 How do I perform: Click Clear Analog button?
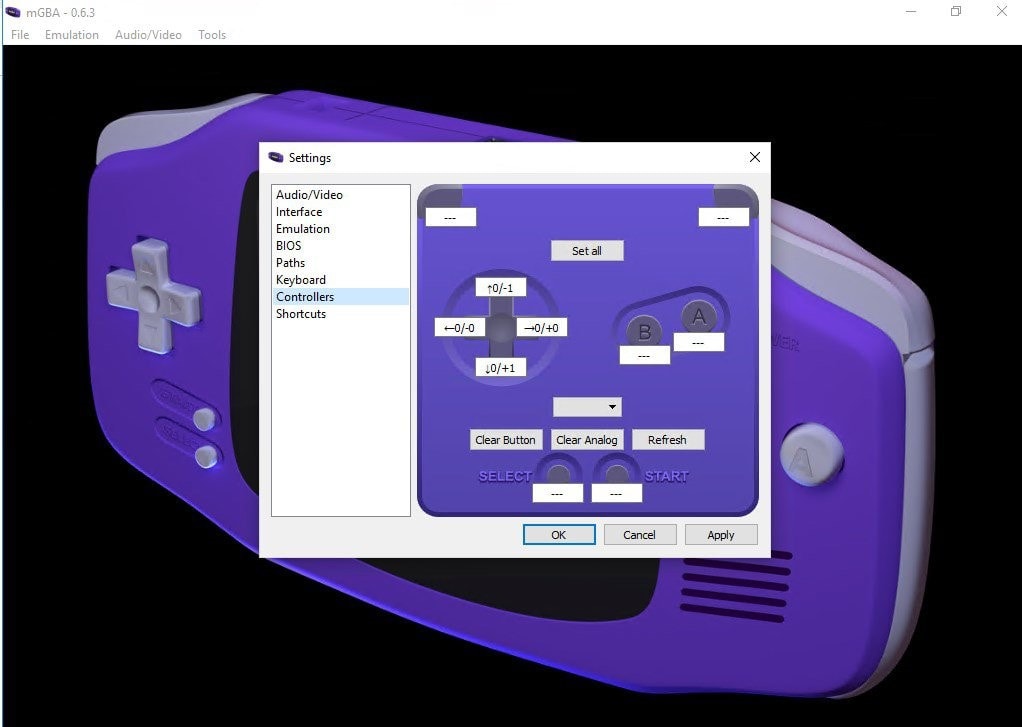tap(587, 439)
